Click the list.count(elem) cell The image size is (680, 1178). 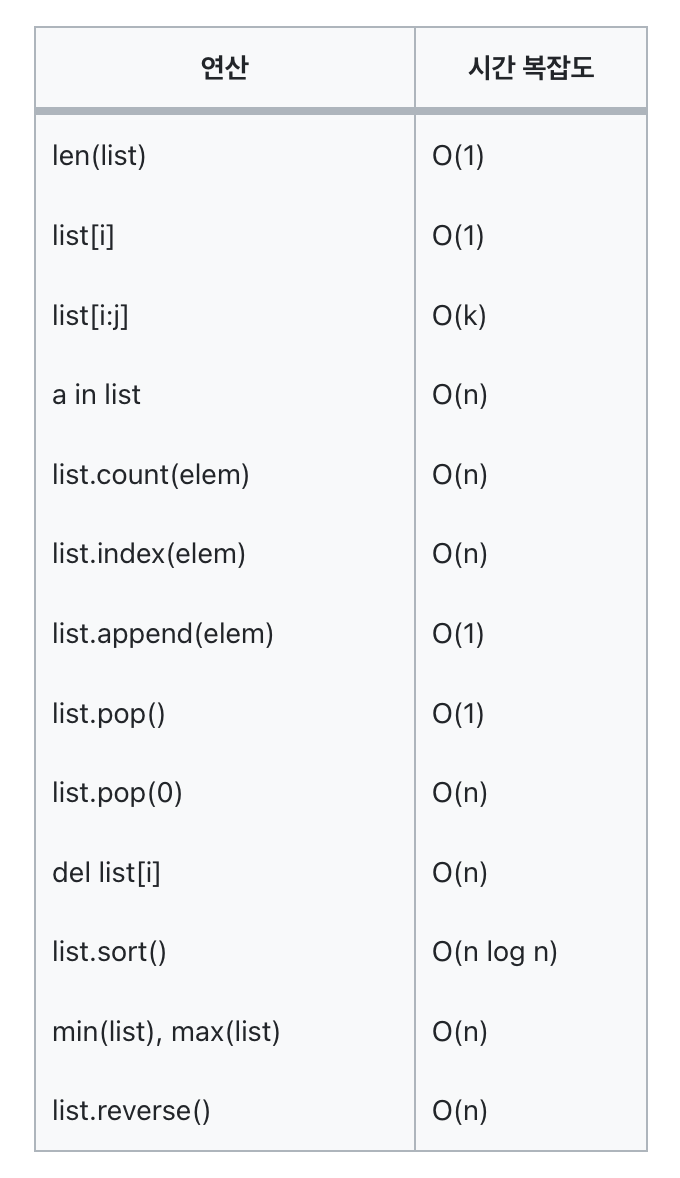pos(225,475)
